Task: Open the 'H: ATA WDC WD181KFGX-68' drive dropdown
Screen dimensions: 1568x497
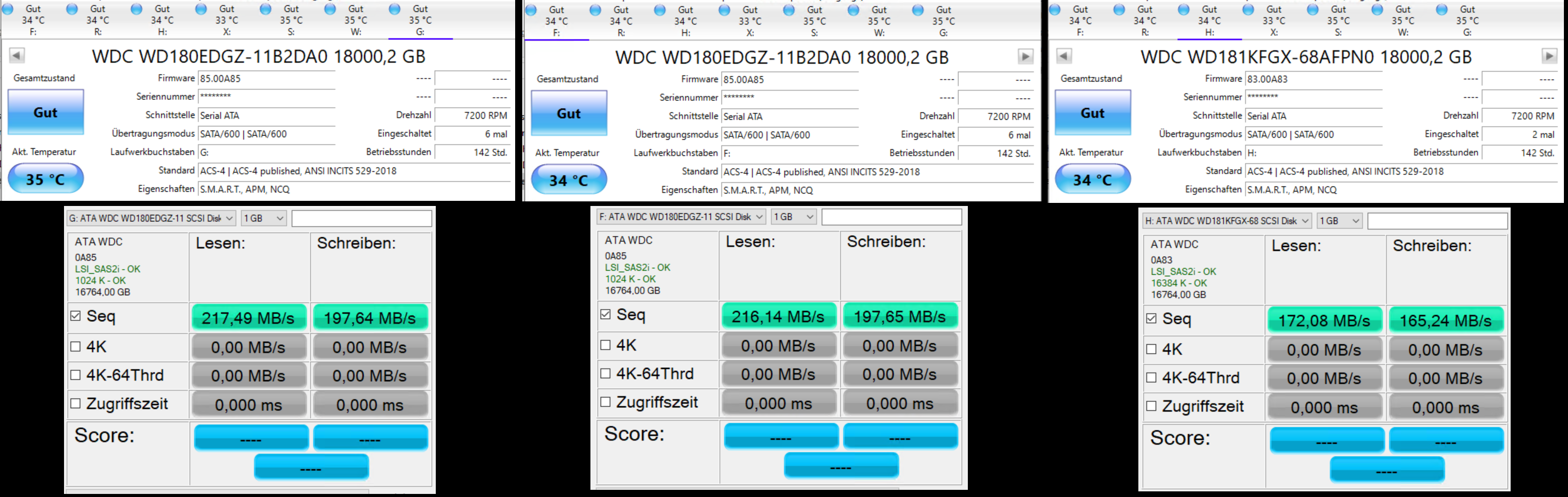Action: 1226,221
